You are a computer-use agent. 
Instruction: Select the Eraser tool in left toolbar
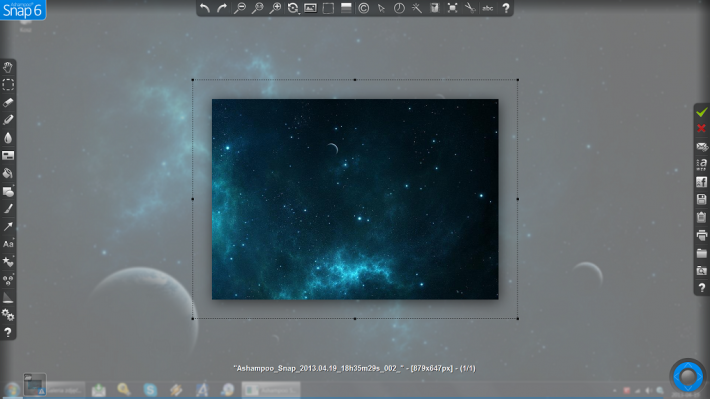tap(8, 102)
